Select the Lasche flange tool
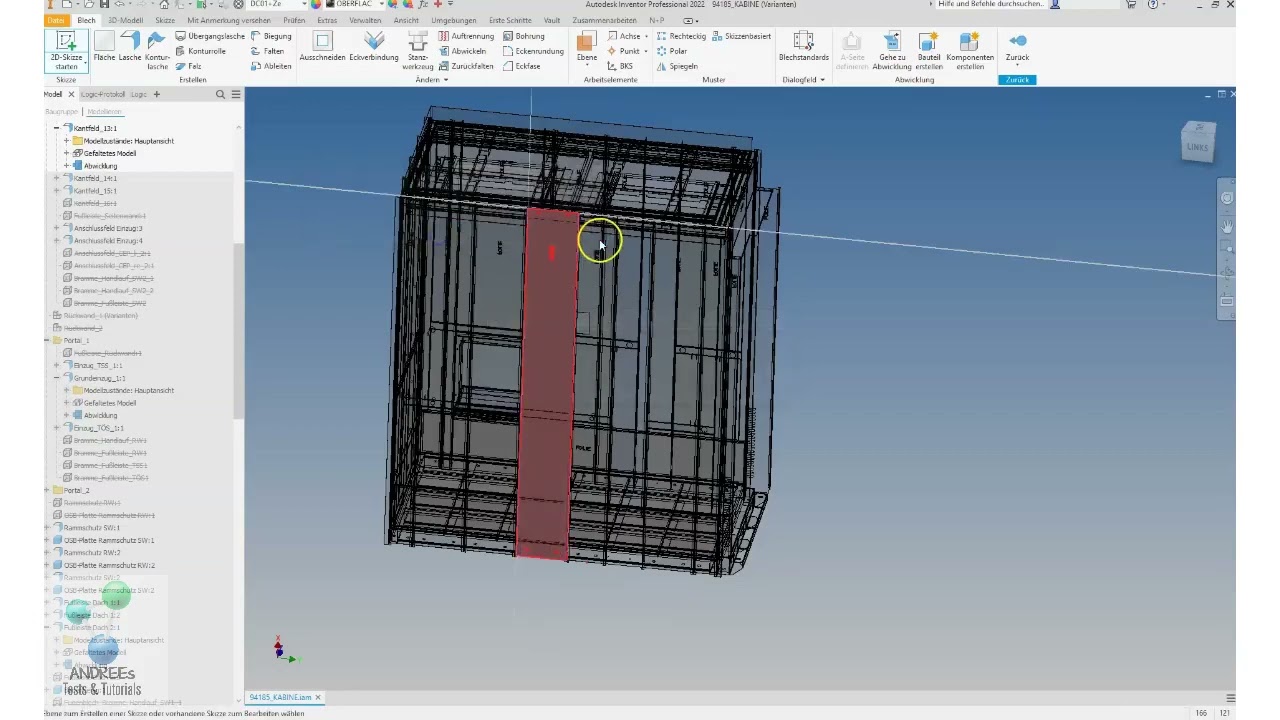Viewport: 1280px width, 720px height. [x=130, y=46]
